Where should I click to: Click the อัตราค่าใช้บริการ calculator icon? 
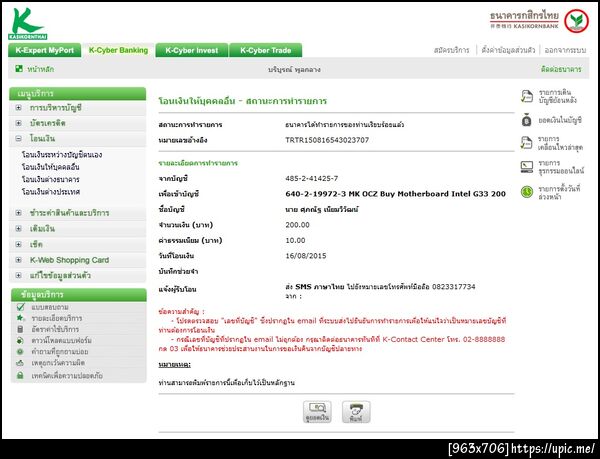(x=21, y=329)
